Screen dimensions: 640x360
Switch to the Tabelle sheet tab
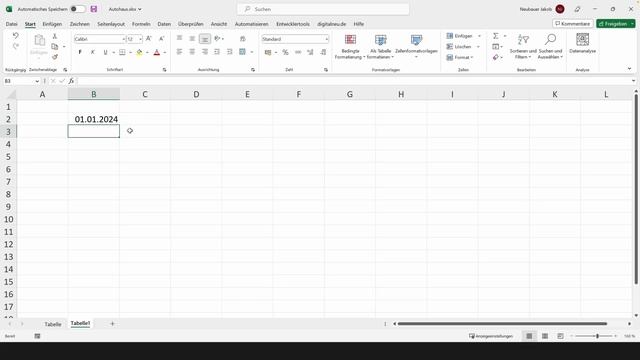(53, 324)
